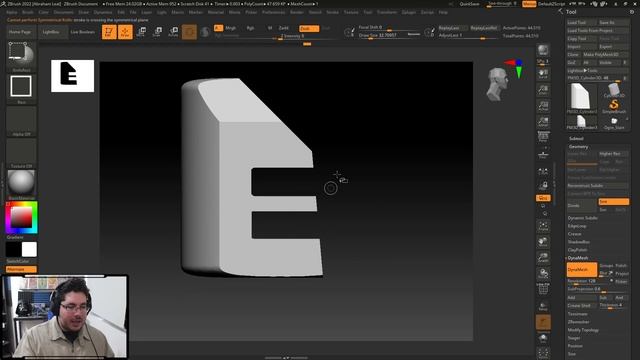The image size is (640, 360).
Task: Expand the ClayPolish subsection
Action: tap(578, 250)
